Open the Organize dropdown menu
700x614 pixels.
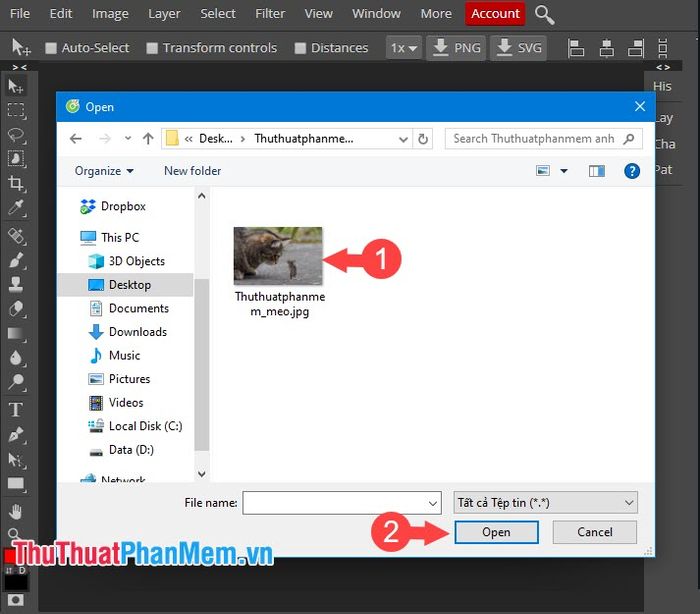coord(104,171)
